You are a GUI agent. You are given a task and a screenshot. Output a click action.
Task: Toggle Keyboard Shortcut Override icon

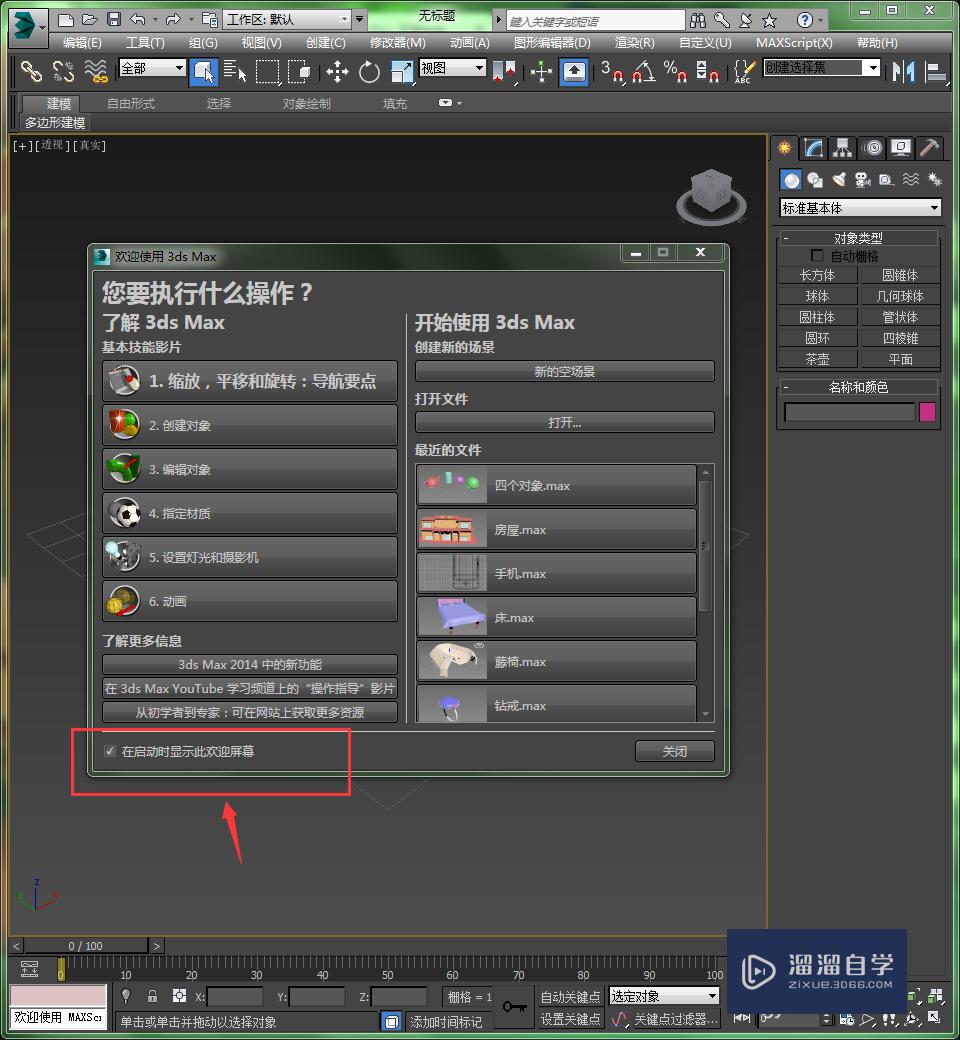click(x=574, y=72)
